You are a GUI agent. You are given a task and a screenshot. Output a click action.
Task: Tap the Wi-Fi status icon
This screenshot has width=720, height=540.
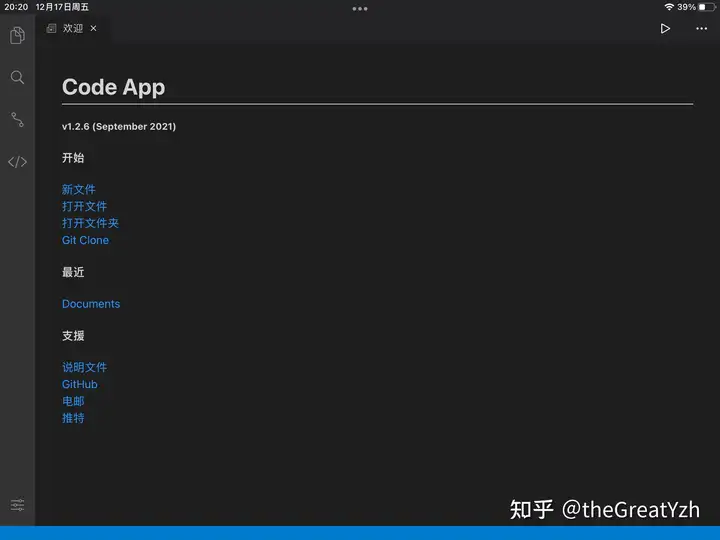click(x=669, y=7)
